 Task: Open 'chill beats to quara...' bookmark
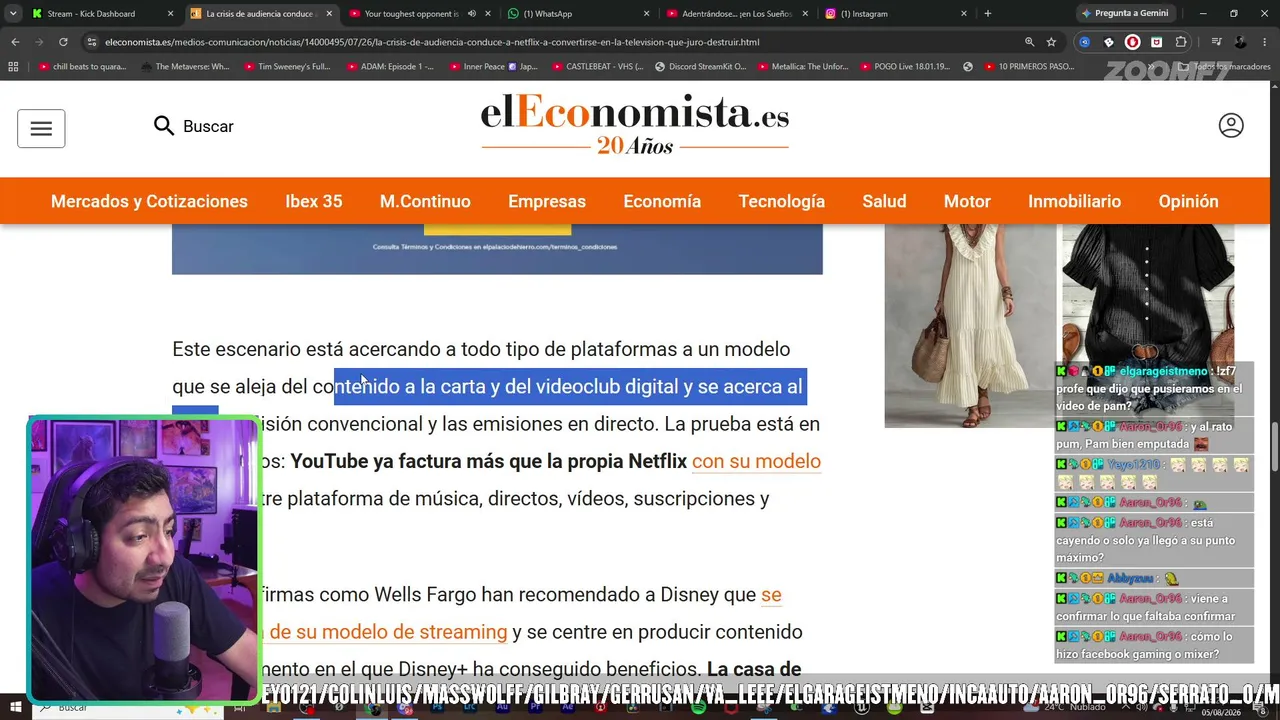pos(82,67)
